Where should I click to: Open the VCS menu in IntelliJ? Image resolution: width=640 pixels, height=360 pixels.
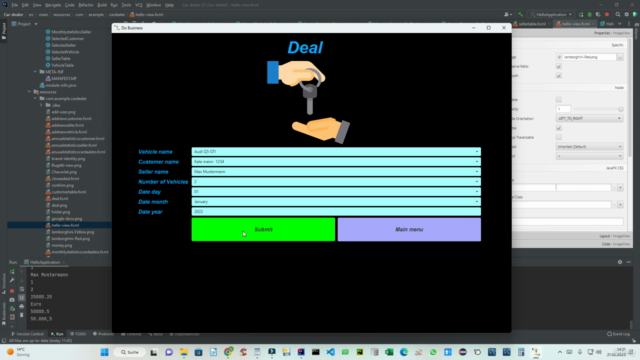pos(139,5)
